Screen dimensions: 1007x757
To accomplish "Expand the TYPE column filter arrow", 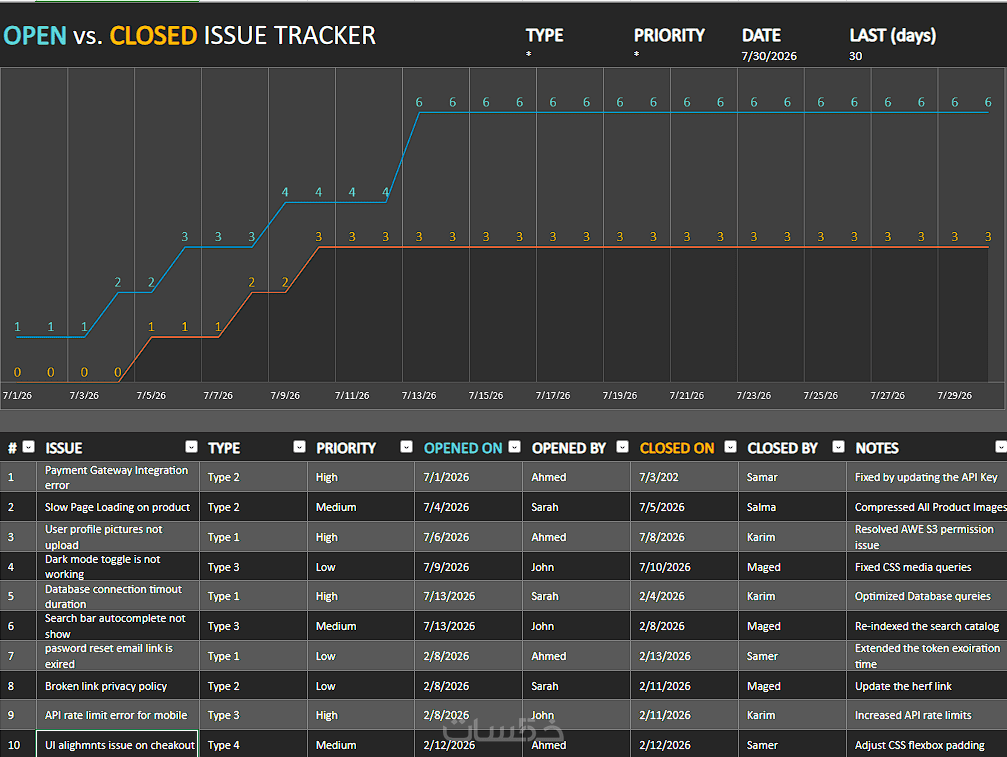I will click(x=299, y=447).
